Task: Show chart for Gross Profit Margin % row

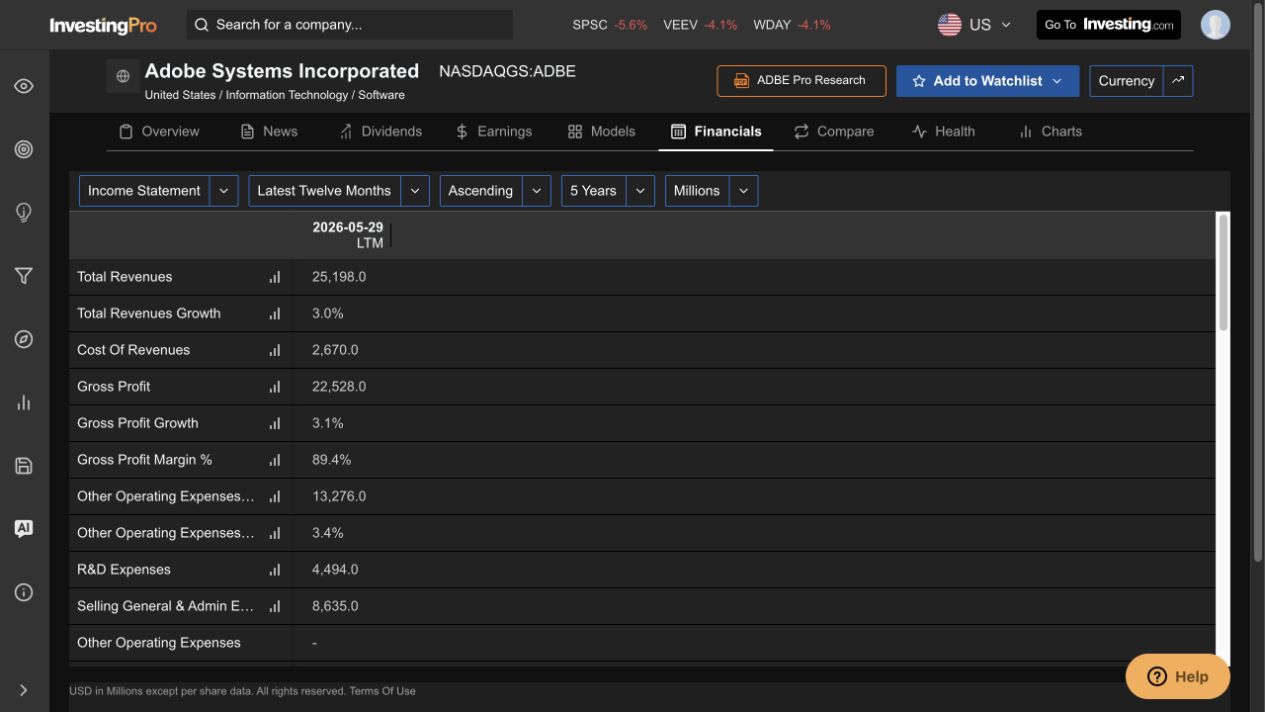Action: (275, 460)
